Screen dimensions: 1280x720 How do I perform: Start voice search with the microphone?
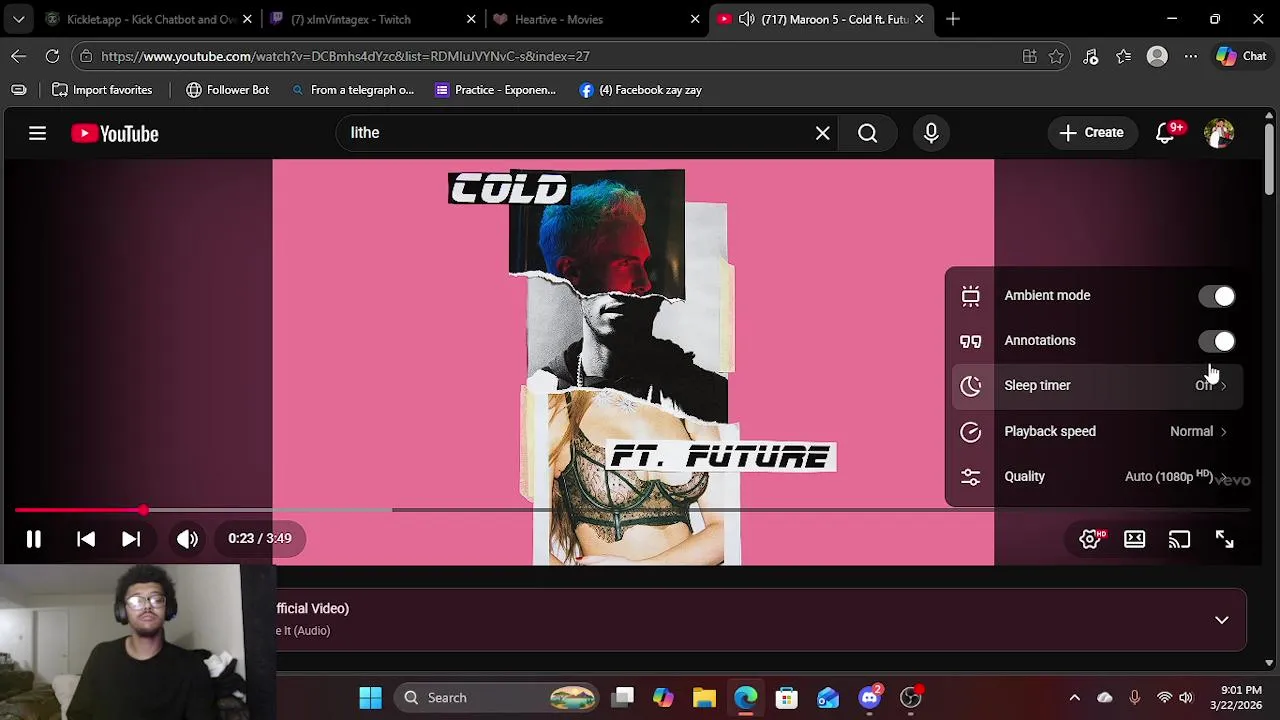(931, 133)
